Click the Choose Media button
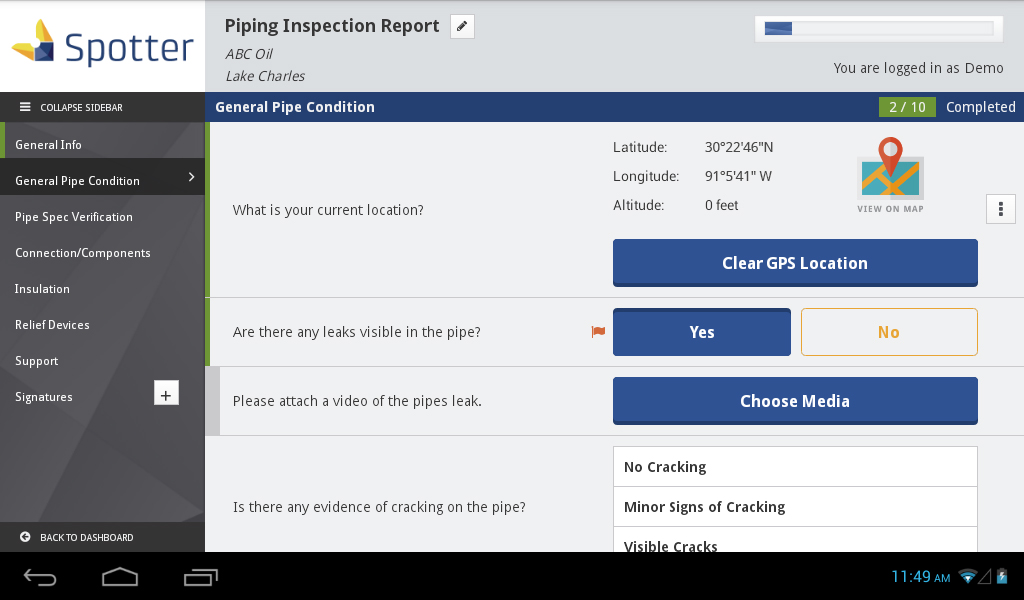This screenshot has height=600, width=1024. tap(795, 401)
